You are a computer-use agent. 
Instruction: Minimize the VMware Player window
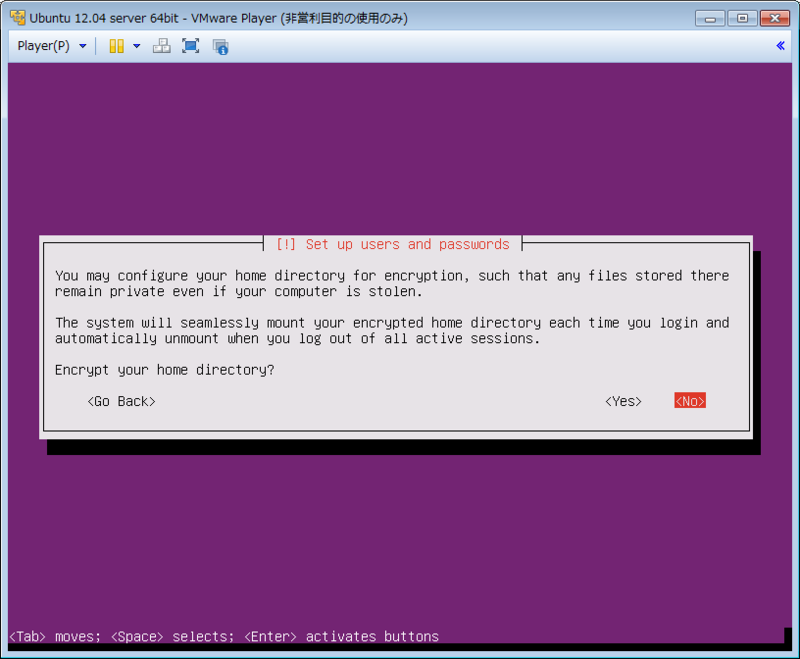710,18
